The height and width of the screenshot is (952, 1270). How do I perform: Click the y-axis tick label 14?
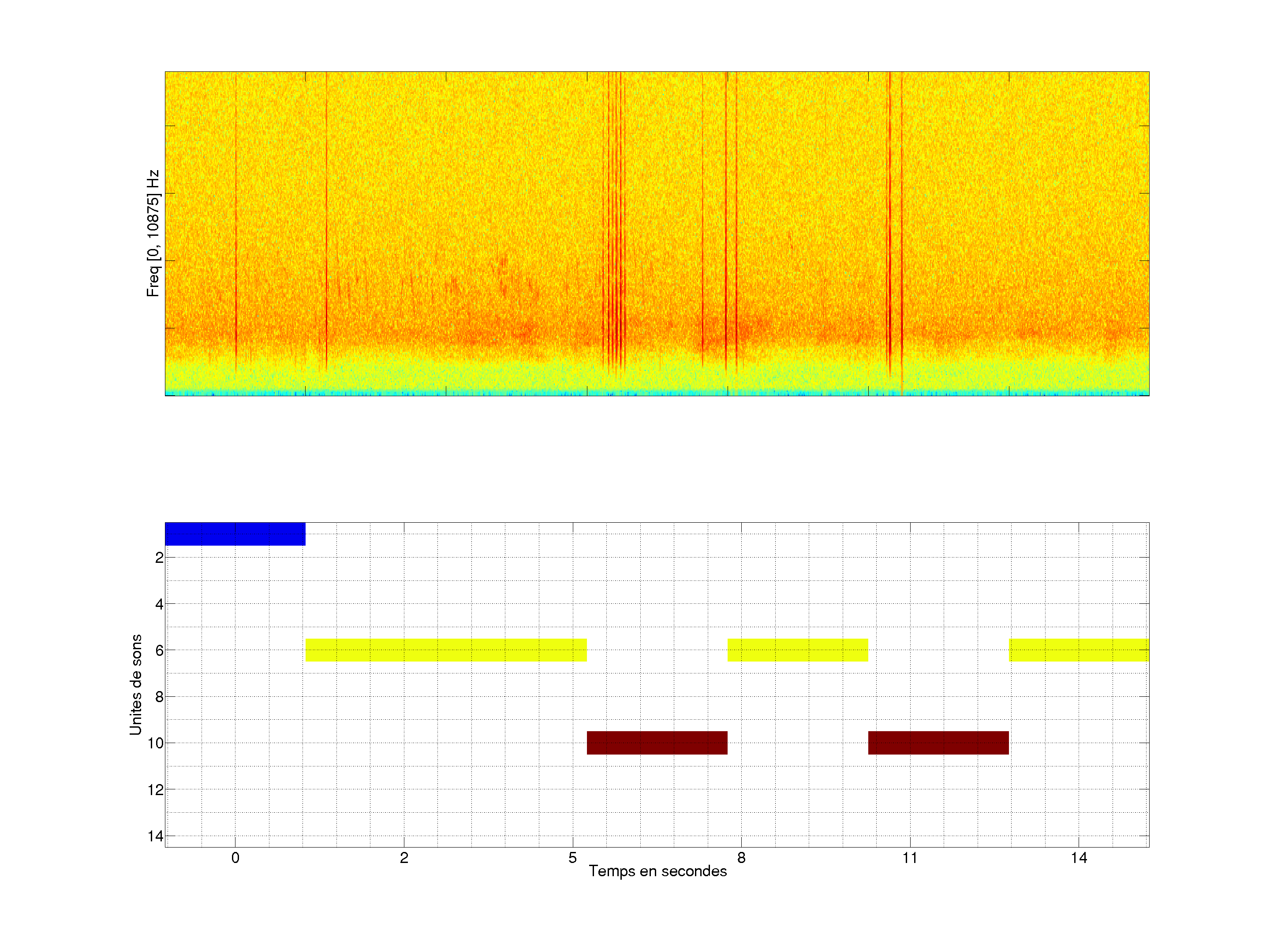(x=155, y=836)
